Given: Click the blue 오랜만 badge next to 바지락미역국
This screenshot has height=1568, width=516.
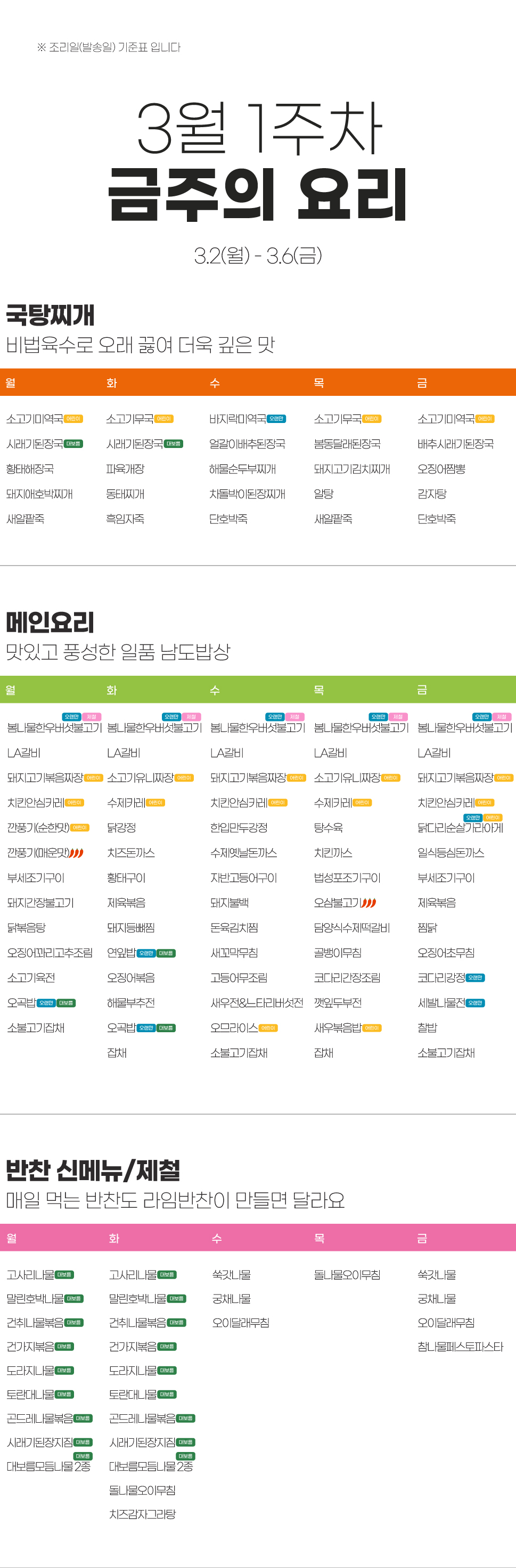Looking at the screenshot, I should coord(276,419).
